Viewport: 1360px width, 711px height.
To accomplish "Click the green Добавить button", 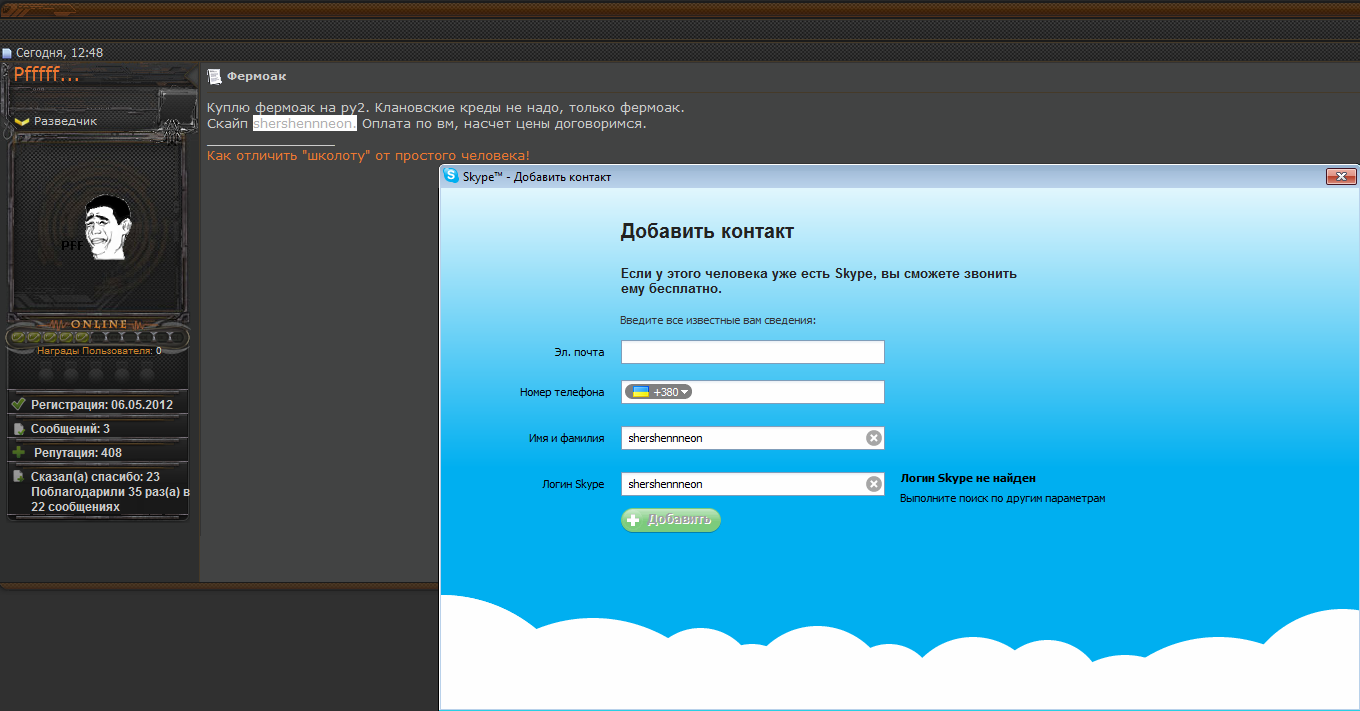I will point(670,520).
